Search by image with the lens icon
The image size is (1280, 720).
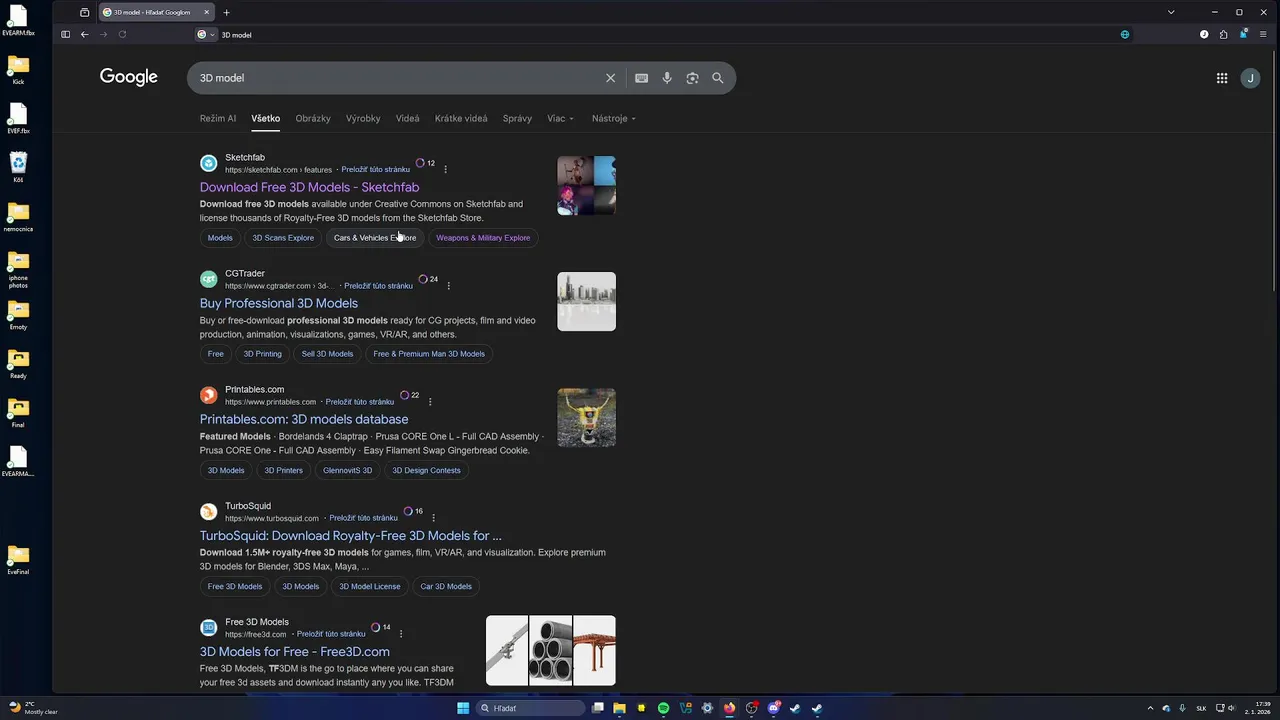click(x=692, y=78)
